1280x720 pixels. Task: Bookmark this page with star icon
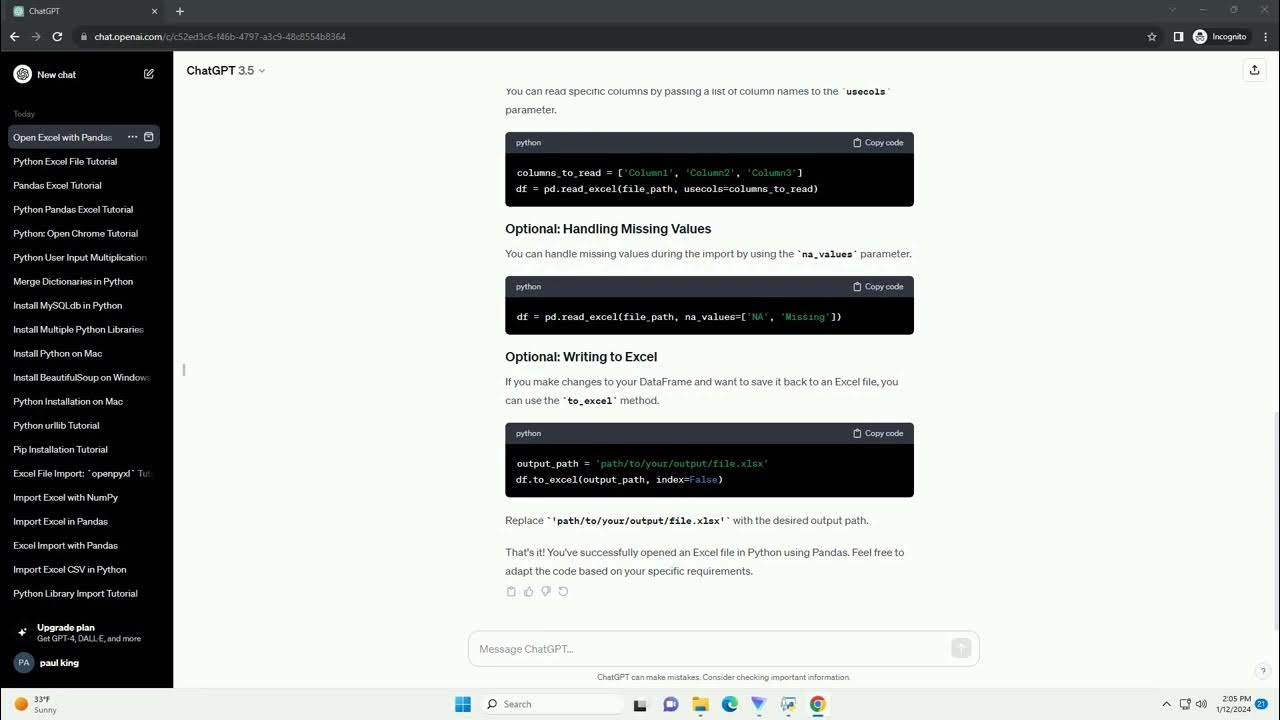(x=1152, y=36)
